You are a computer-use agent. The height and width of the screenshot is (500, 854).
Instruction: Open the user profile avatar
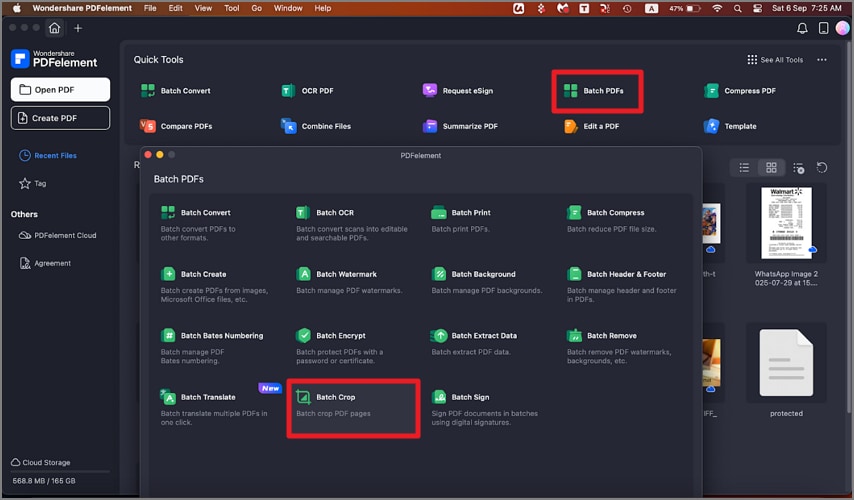pyautogui.click(x=843, y=28)
